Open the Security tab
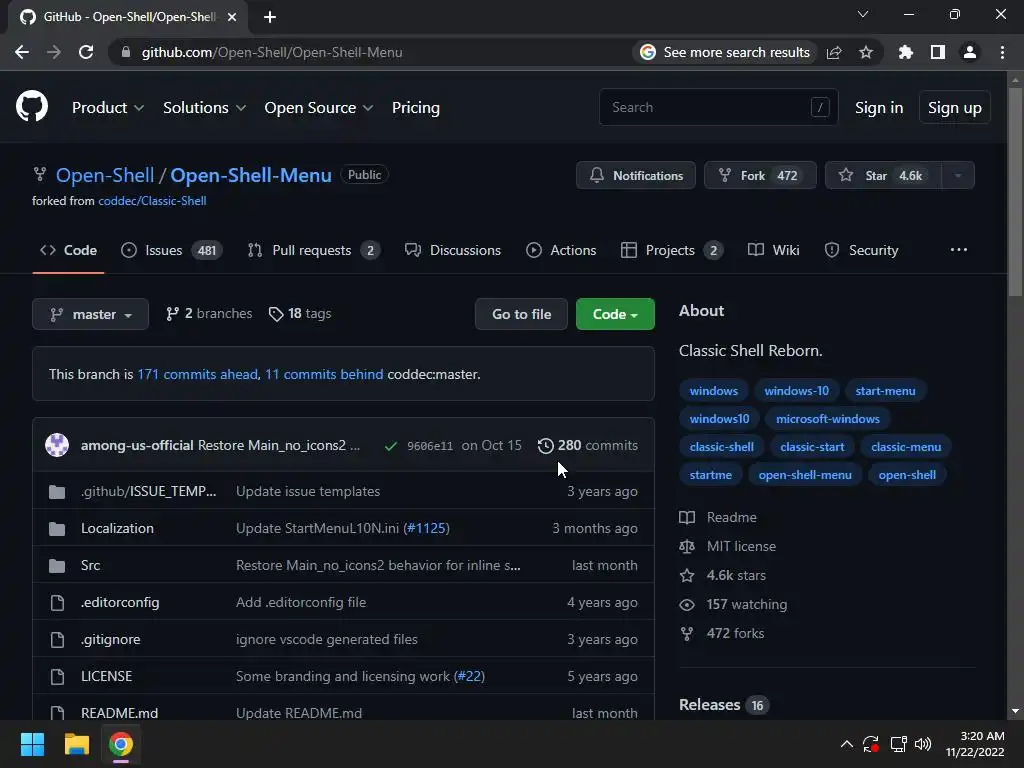 click(x=861, y=250)
